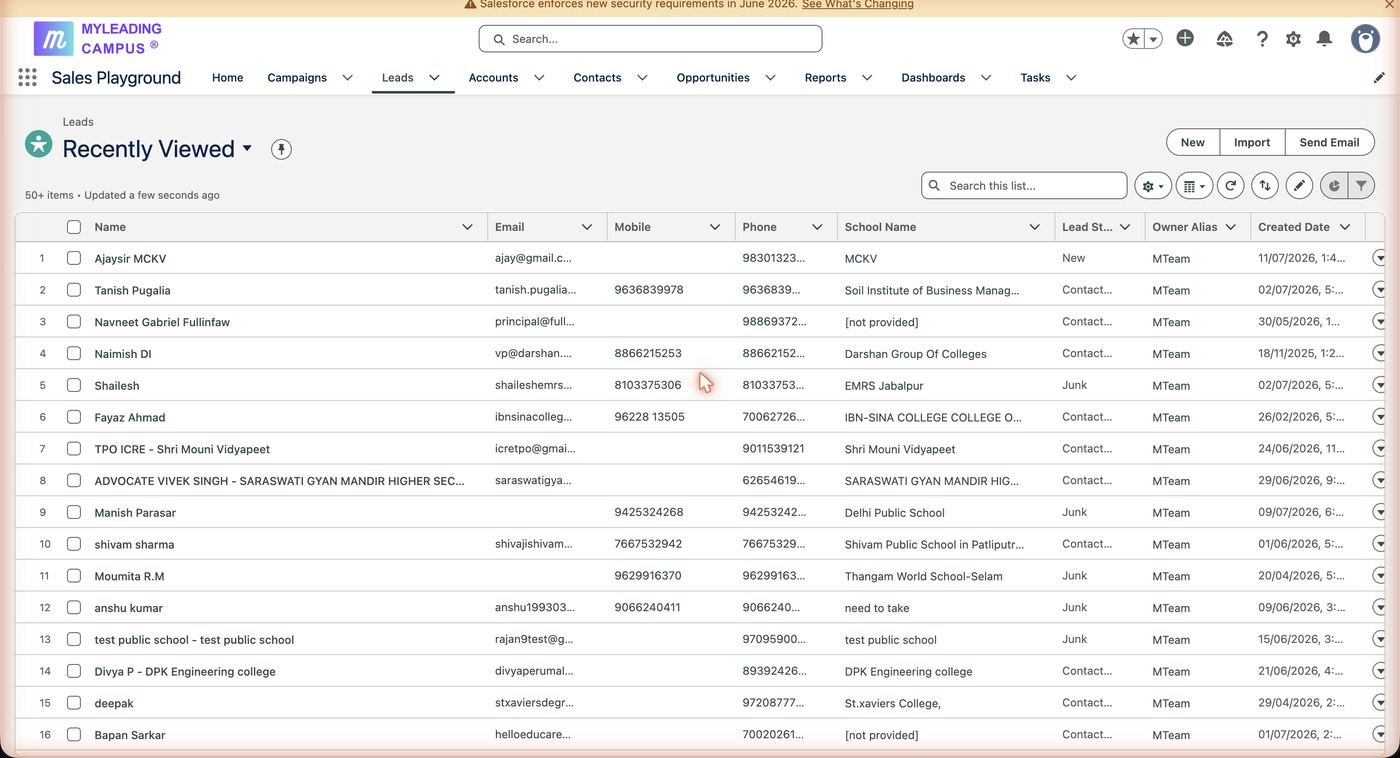Dismiss the security warning banner
The image size is (1400, 758).
click(1389, 5)
